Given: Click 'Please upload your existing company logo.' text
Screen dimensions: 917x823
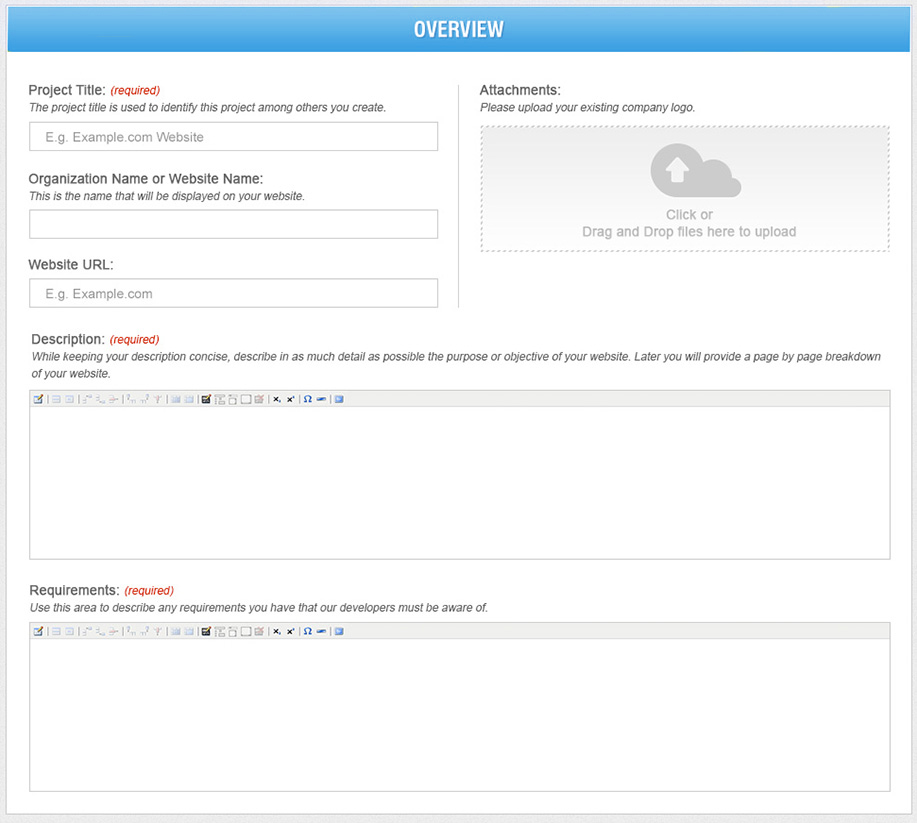Looking at the screenshot, I should pos(587,108).
